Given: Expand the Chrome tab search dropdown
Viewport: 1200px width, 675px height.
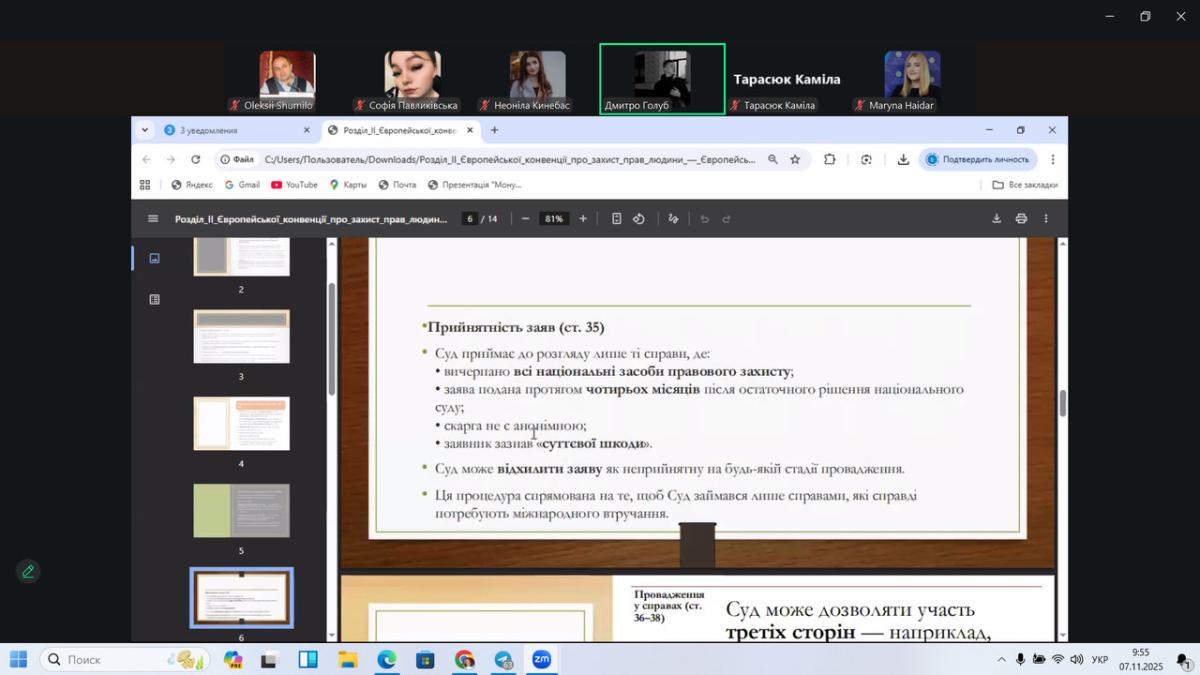Looking at the screenshot, I should 145,130.
